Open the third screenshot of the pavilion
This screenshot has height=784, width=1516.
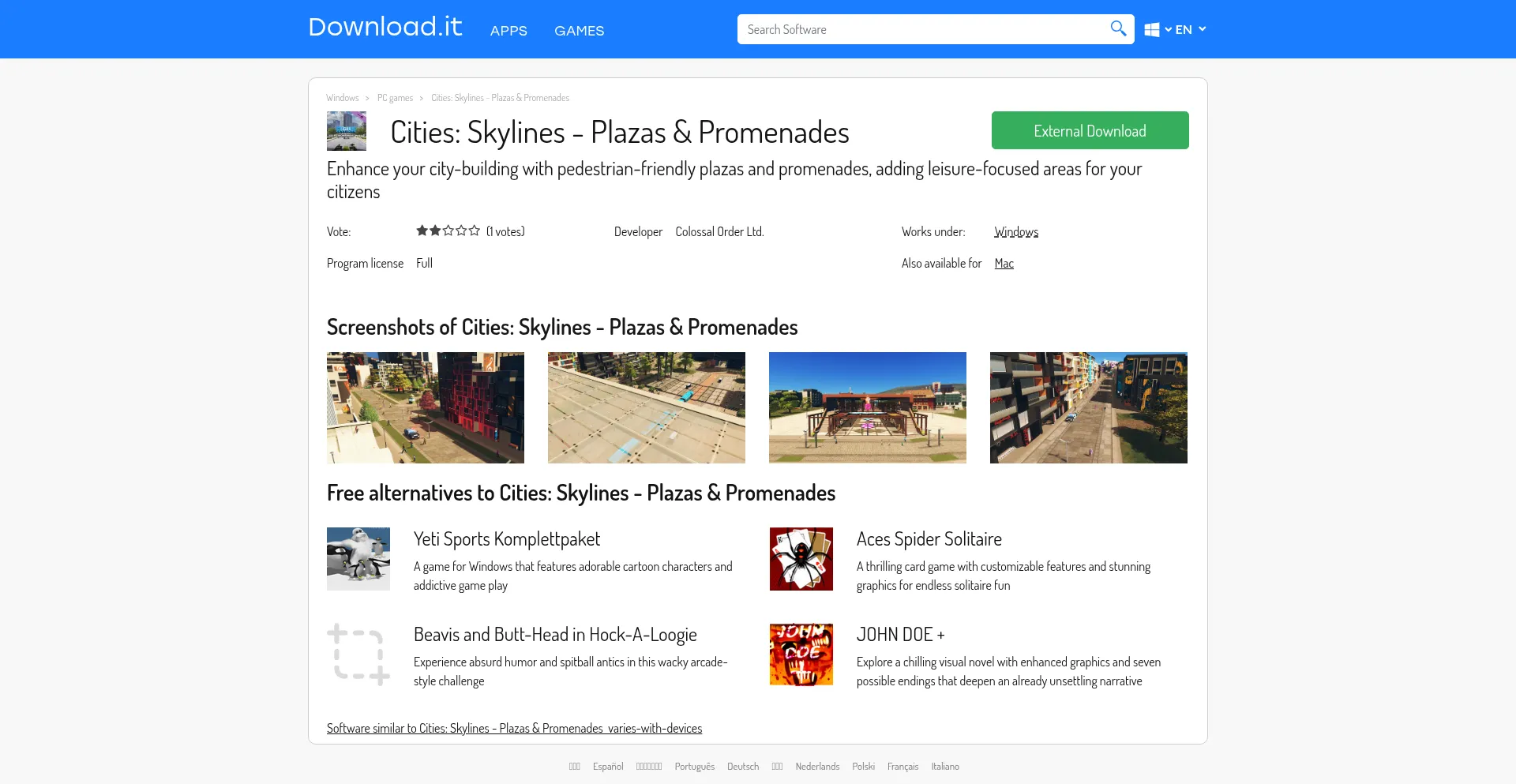(x=867, y=407)
